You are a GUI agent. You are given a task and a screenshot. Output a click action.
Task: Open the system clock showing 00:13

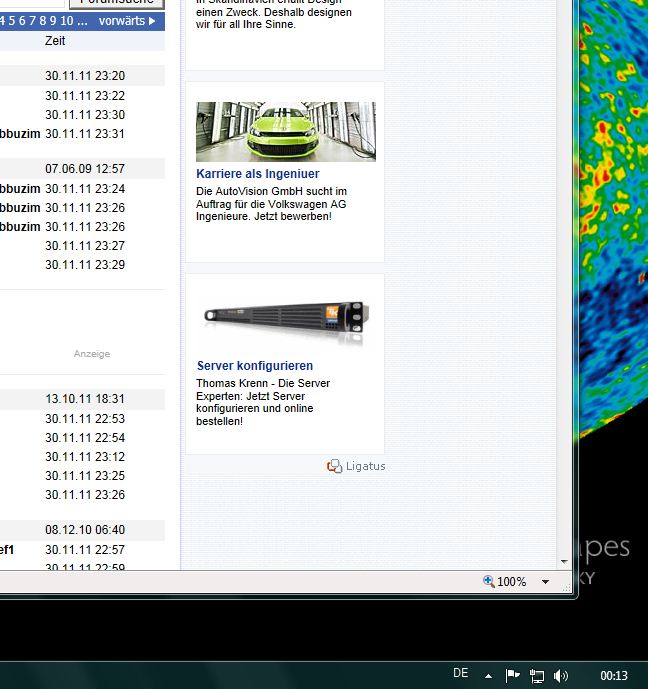614,676
